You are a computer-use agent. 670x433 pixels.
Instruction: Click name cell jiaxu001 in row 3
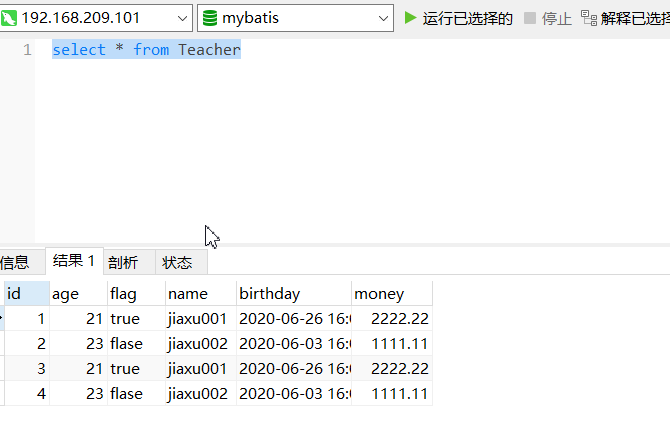pos(201,368)
